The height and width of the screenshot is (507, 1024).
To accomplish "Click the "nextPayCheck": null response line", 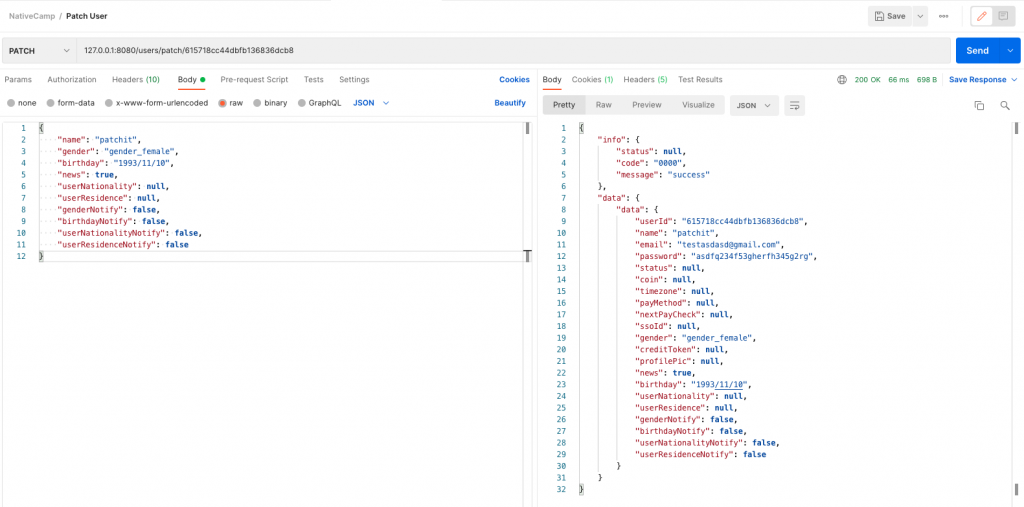I will tap(683, 314).
